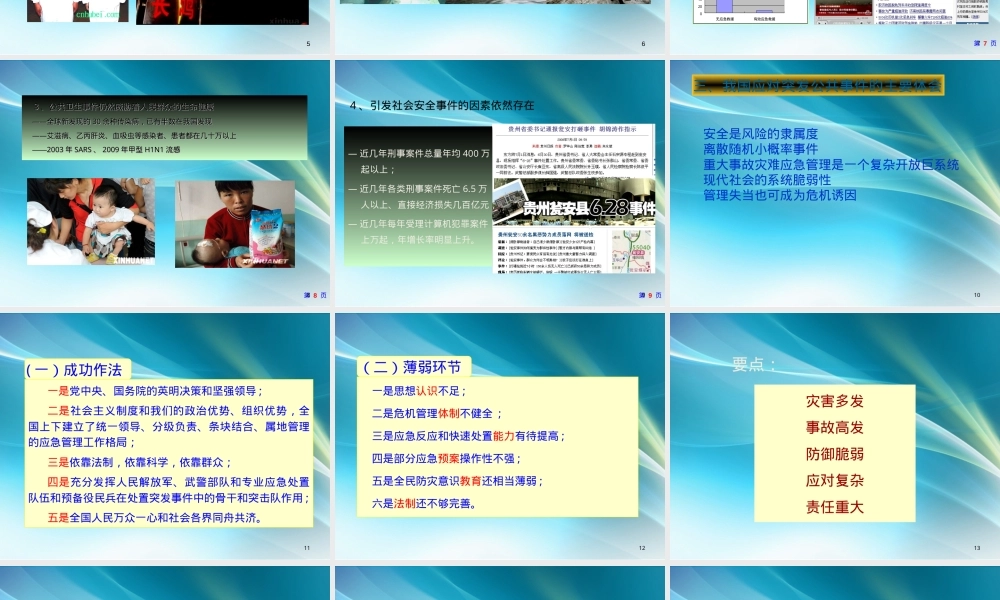Image resolution: width=1000 pixels, height=600 pixels.
Task: Click the red neon sign photo in slide 5
Action: click(x=222, y=11)
